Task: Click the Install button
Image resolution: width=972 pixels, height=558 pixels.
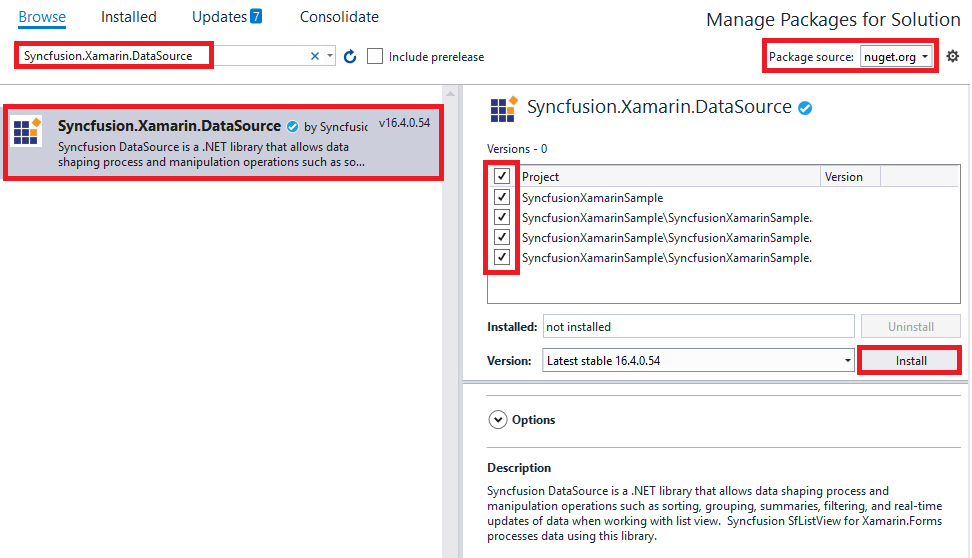Action: tap(910, 361)
